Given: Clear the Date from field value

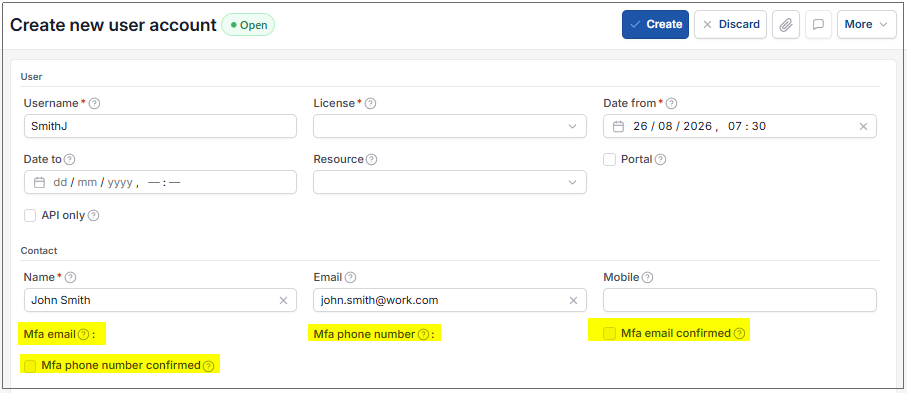Looking at the screenshot, I should pyautogui.click(x=863, y=126).
